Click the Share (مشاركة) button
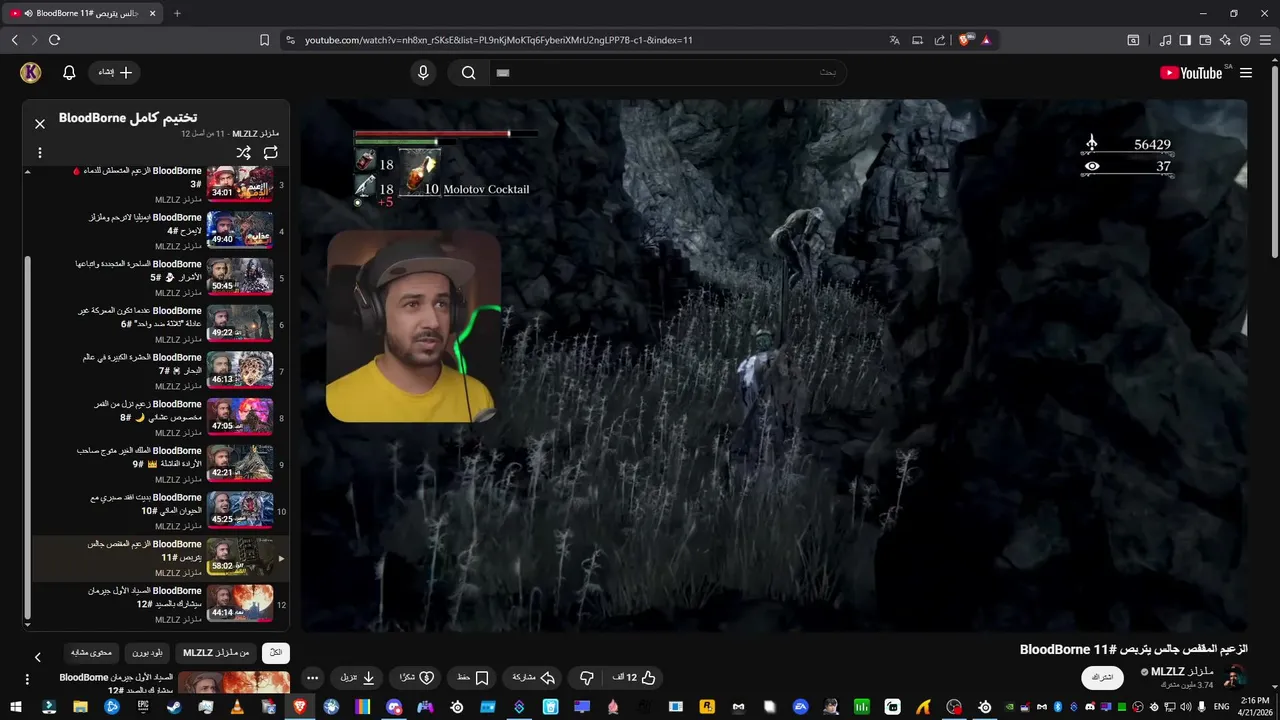 click(534, 678)
